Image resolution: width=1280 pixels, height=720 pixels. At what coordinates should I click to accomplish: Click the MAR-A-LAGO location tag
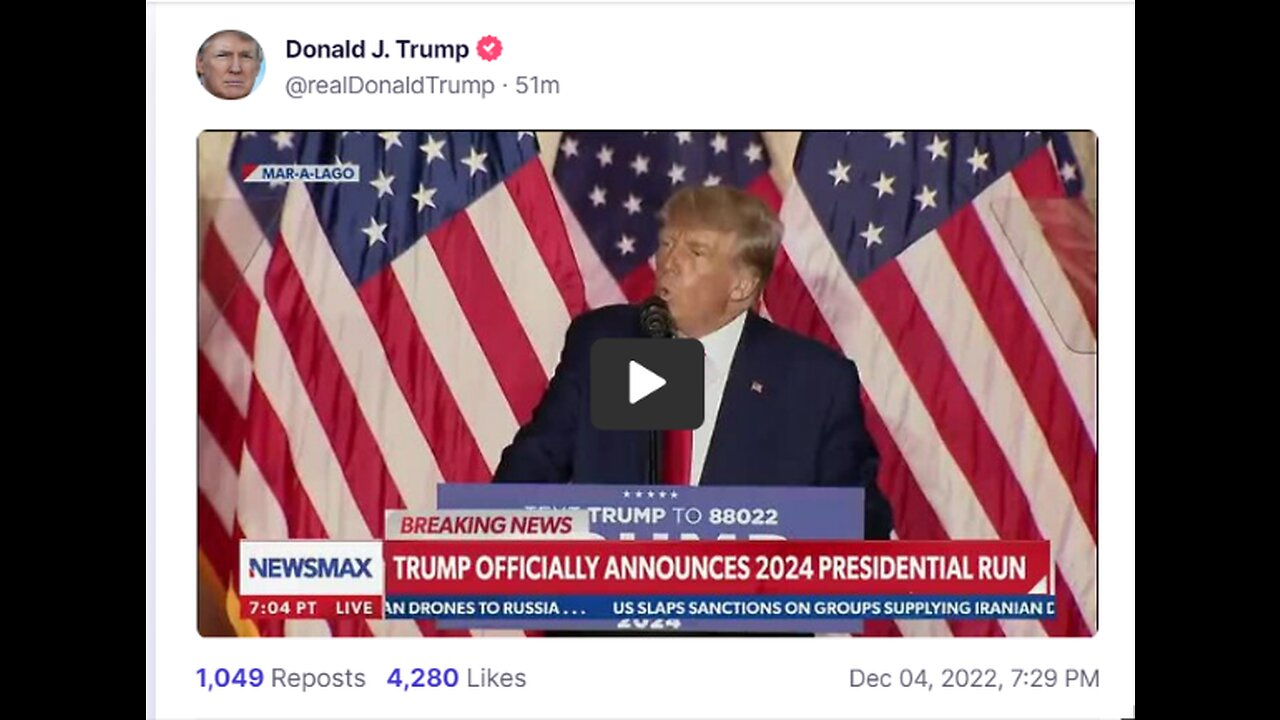click(300, 173)
